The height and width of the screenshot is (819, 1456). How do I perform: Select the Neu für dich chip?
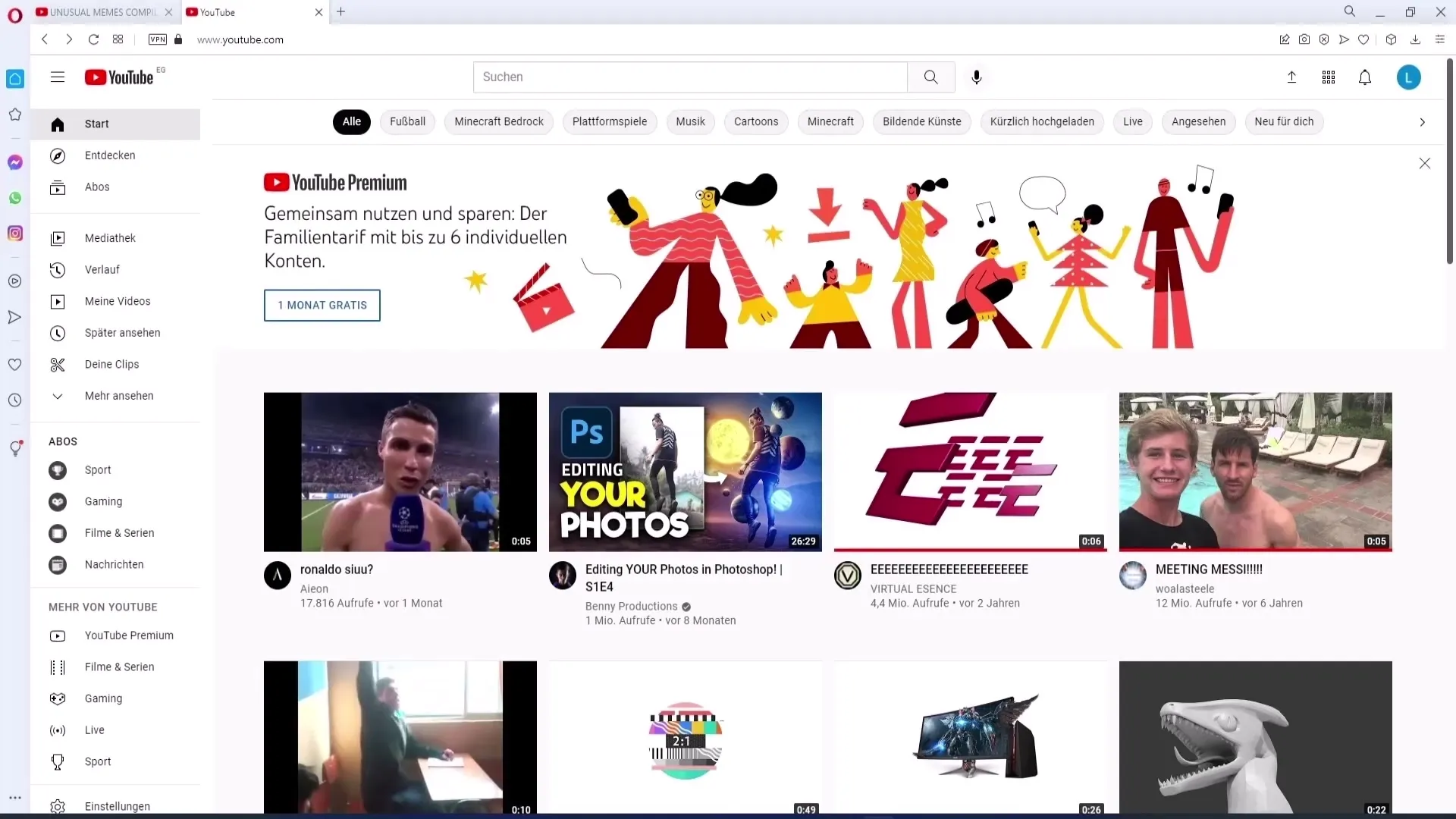coord(1284,121)
